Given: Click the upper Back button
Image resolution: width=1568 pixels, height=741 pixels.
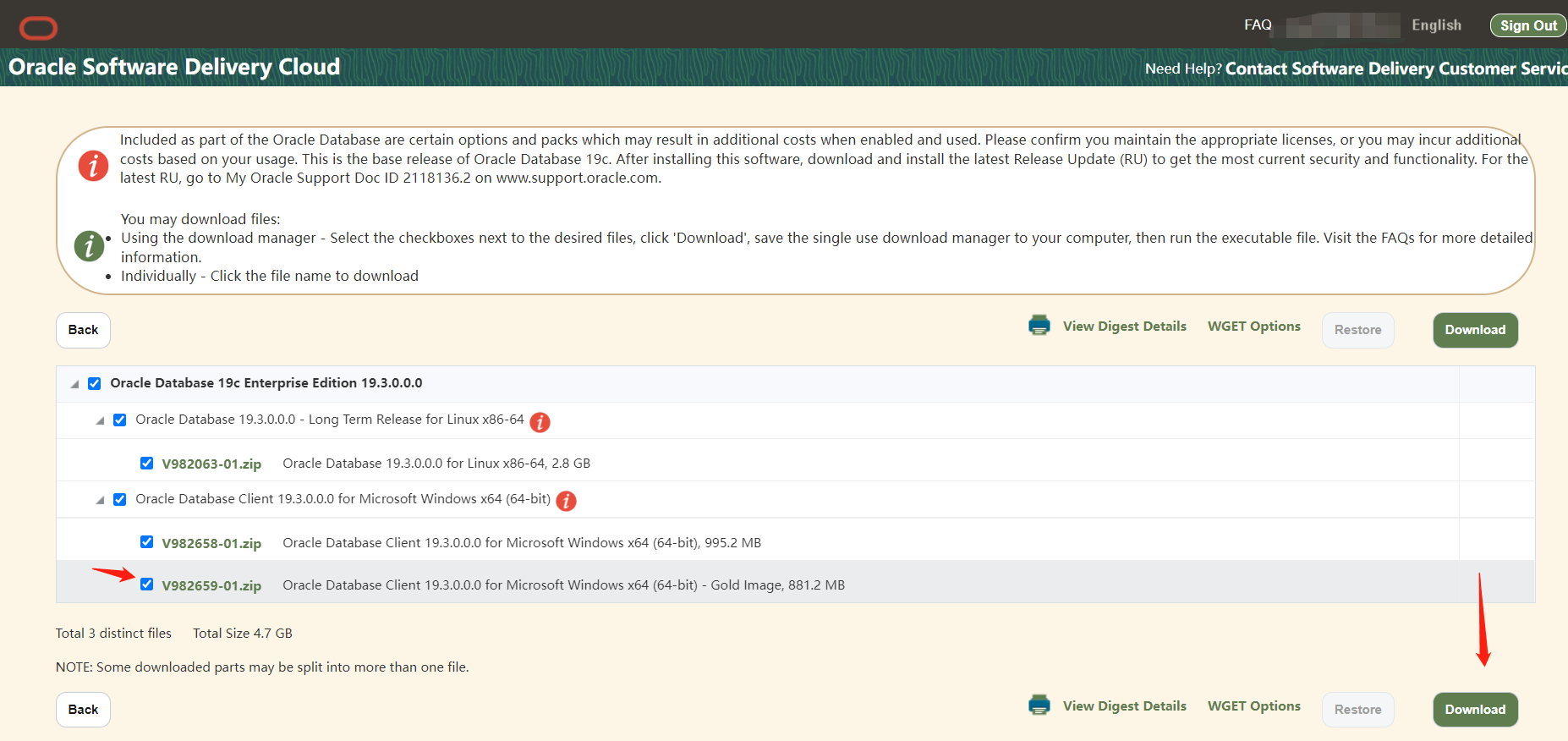Looking at the screenshot, I should pos(83,330).
